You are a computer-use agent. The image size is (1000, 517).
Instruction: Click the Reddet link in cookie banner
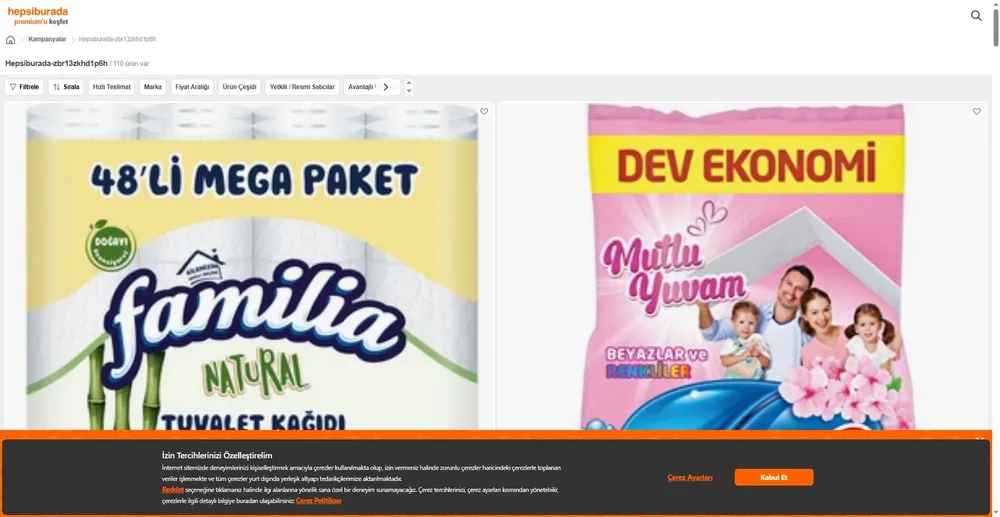pyautogui.click(x=173, y=490)
